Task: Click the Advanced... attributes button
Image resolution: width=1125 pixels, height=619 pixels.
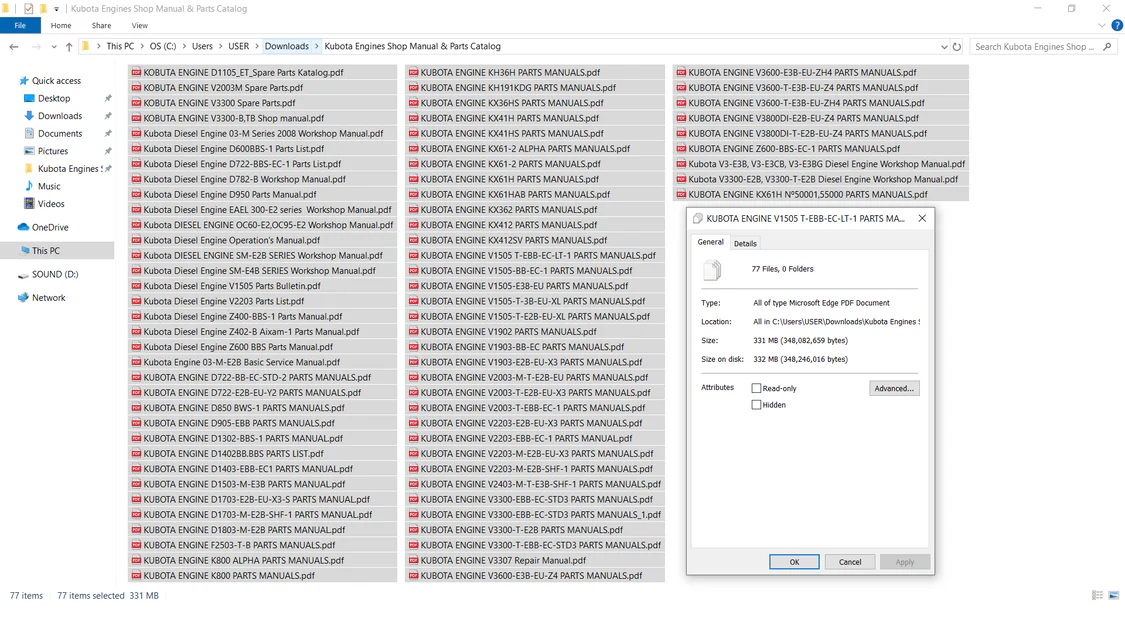Action: pos(893,388)
